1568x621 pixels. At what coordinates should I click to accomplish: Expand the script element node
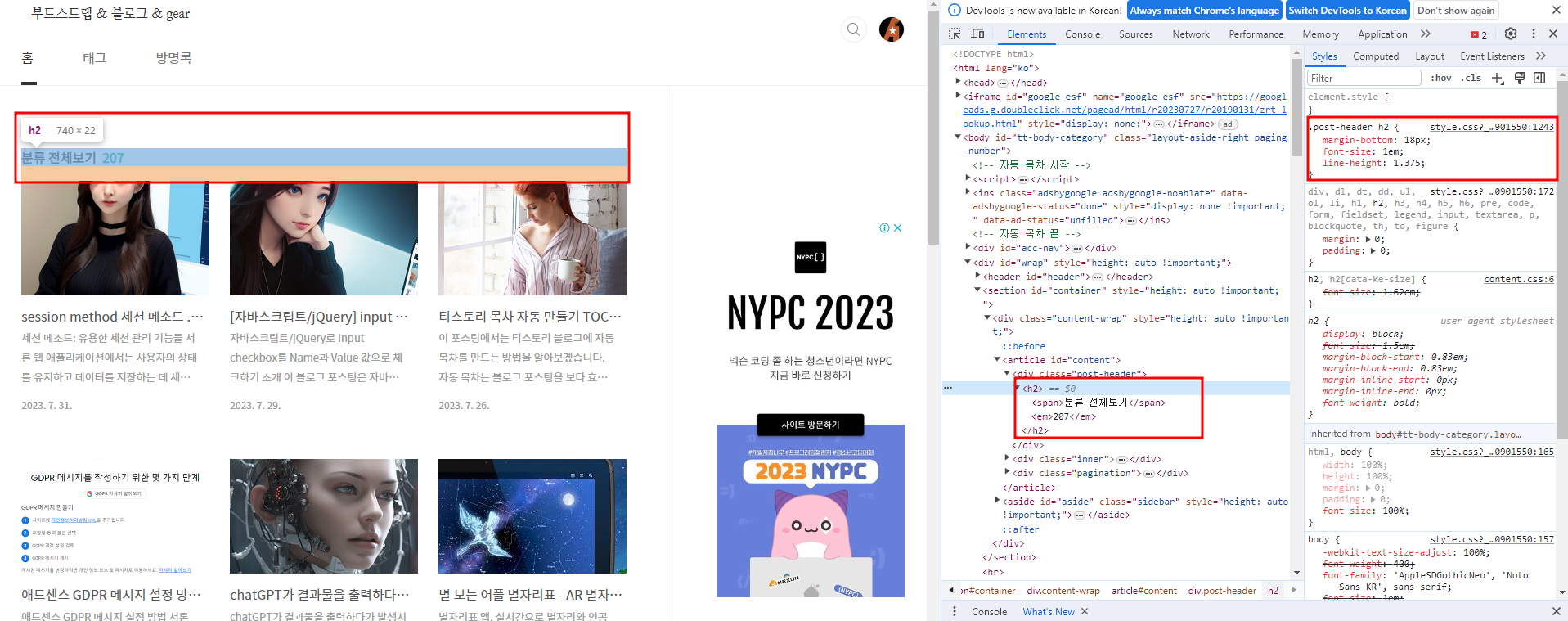(x=968, y=178)
